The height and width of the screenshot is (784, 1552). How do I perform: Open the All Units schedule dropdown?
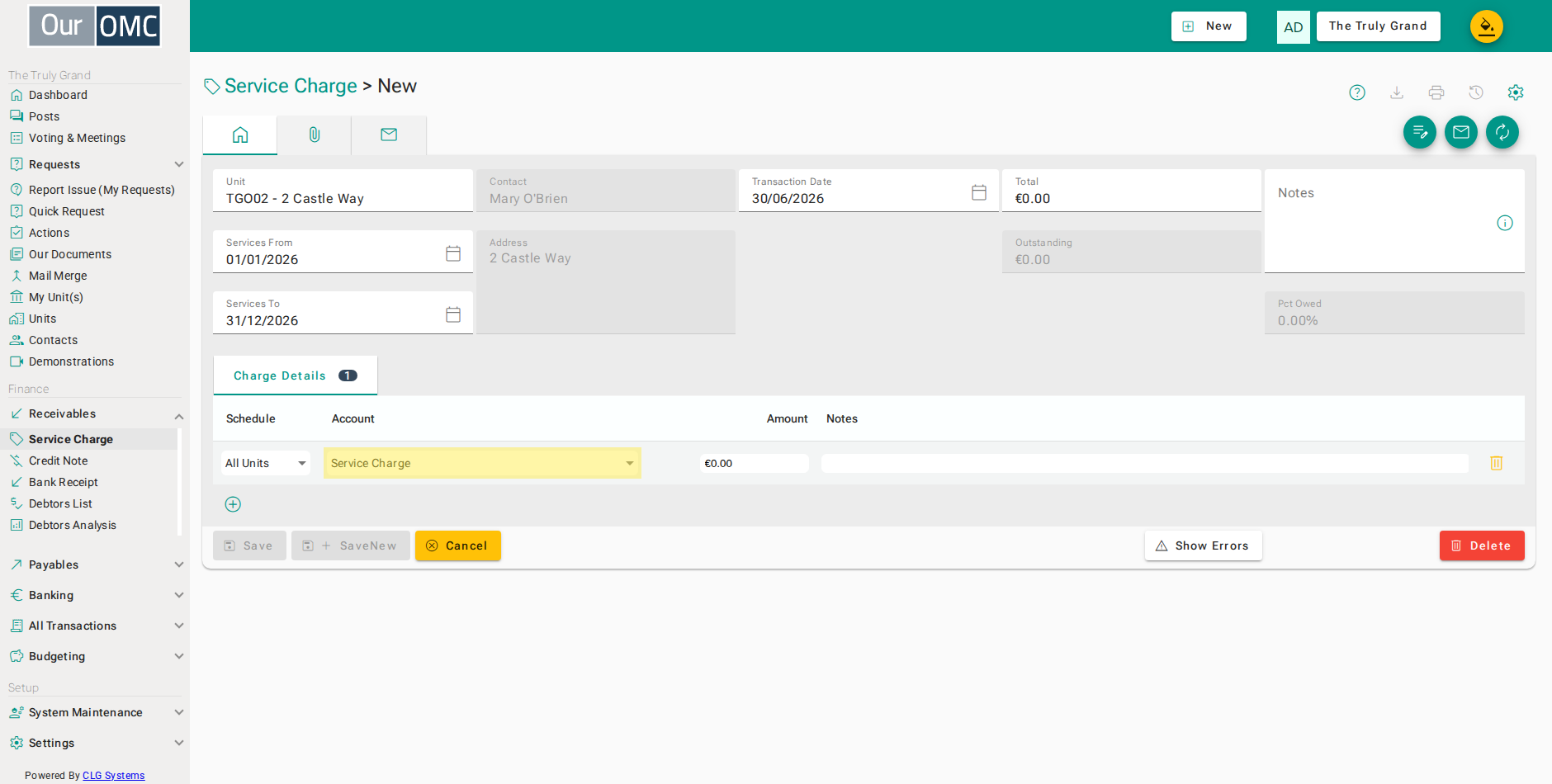(x=266, y=463)
